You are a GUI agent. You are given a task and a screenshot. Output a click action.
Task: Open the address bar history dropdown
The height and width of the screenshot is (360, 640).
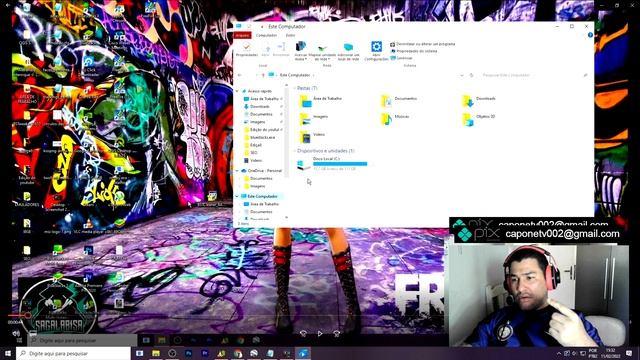point(462,75)
